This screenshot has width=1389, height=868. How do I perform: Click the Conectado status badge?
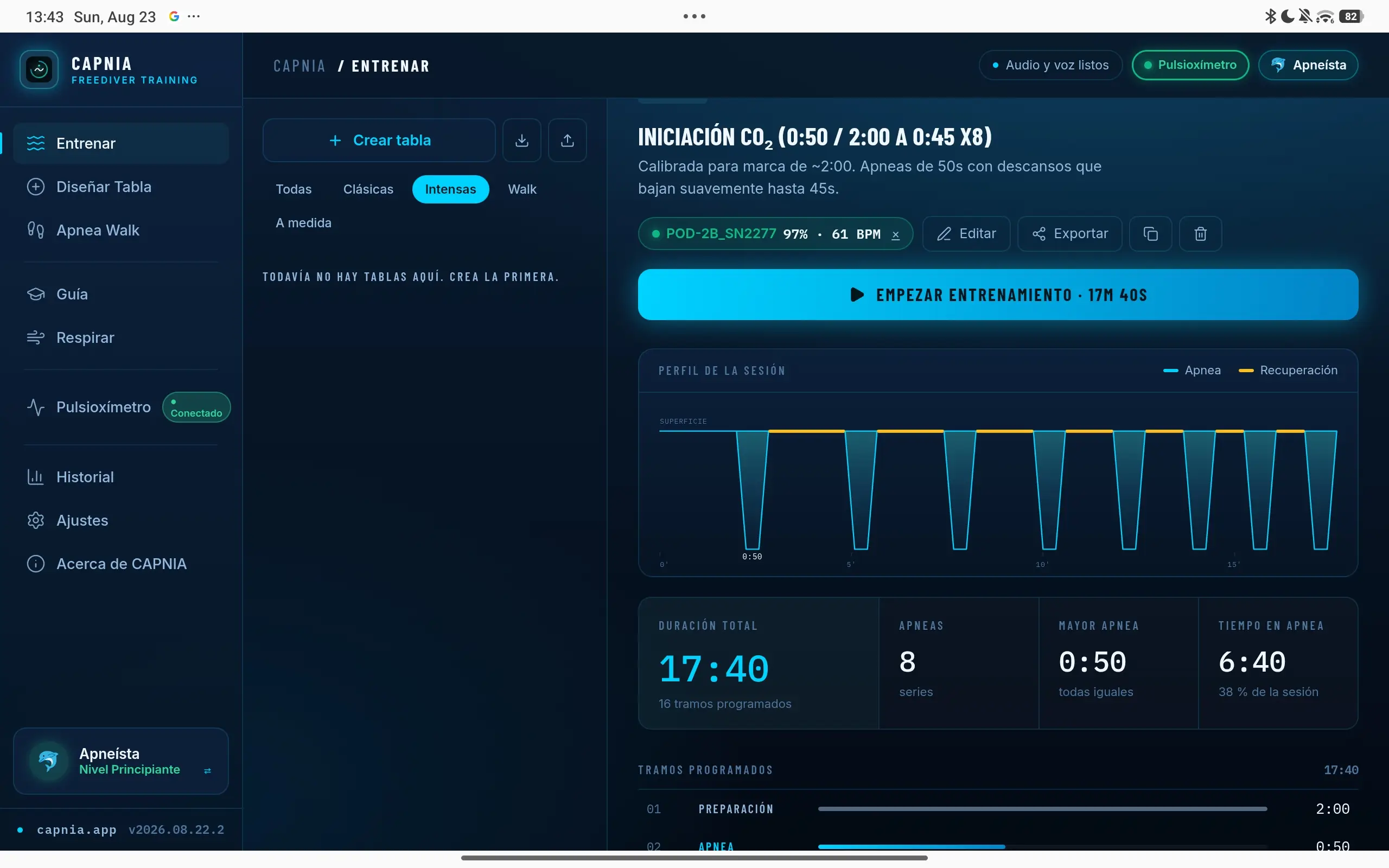pos(196,407)
